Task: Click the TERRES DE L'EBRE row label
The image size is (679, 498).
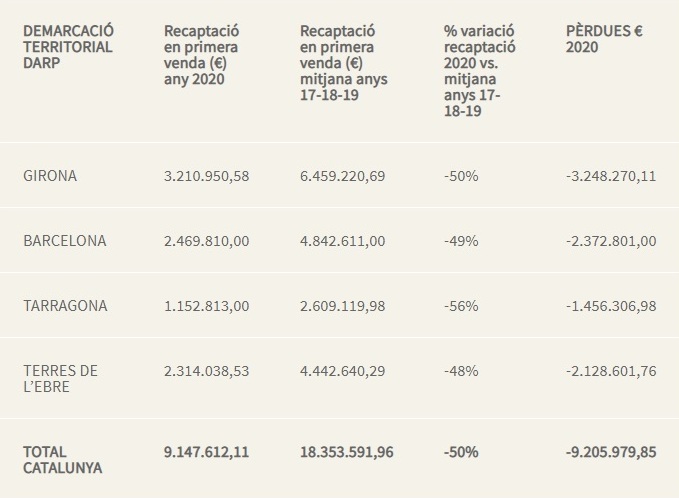Action: click(60, 379)
